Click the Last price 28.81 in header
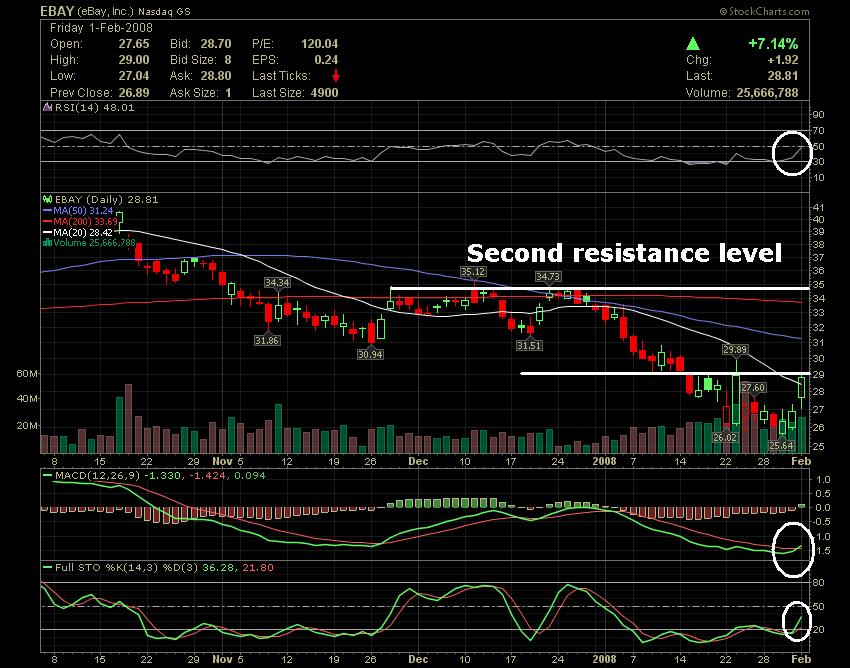Image resolution: width=850 pixels, height=668 pixels. tap(782, 76)
